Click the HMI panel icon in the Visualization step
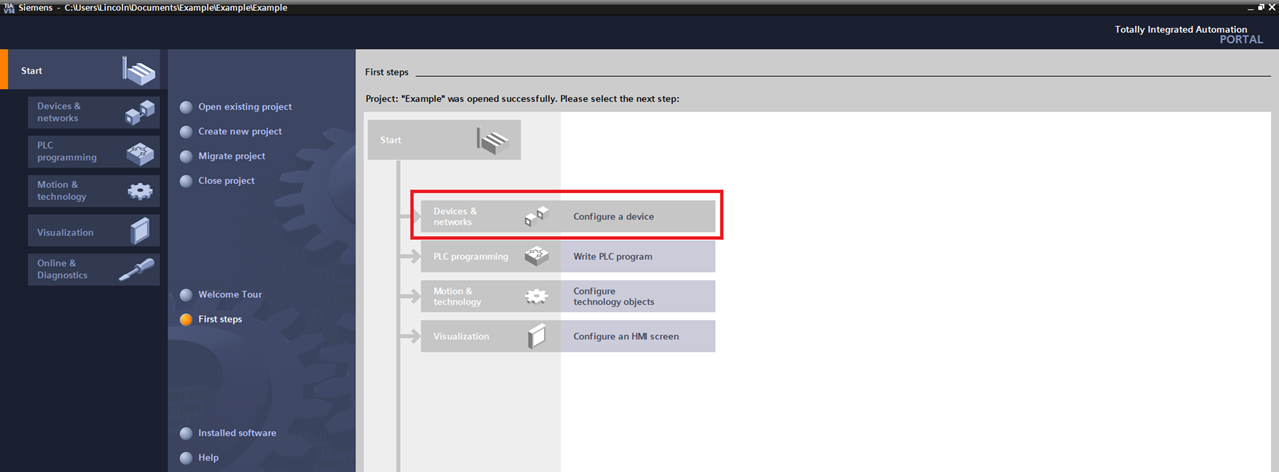The image size is (1279, 472). coord(537,337)
